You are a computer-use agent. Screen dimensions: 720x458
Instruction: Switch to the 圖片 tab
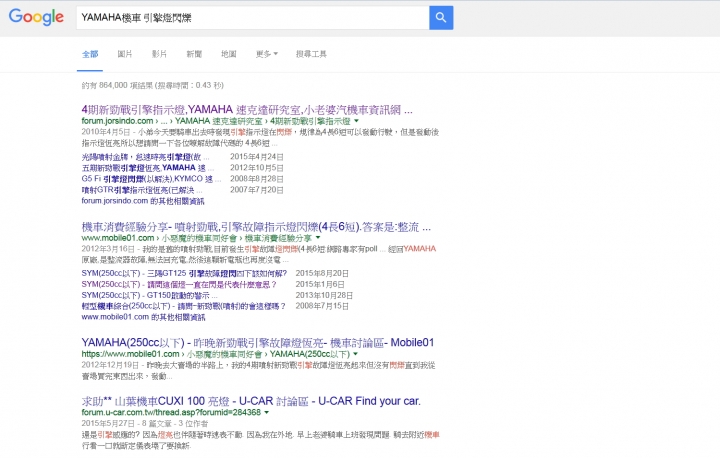[124, 54]
